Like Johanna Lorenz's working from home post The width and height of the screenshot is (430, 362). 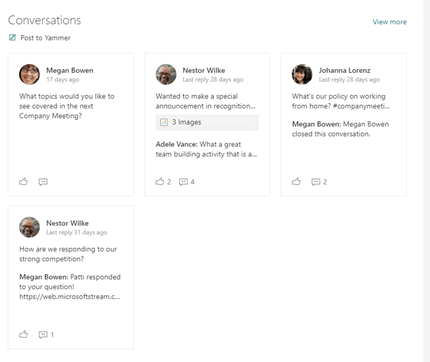tap(296, 182)
